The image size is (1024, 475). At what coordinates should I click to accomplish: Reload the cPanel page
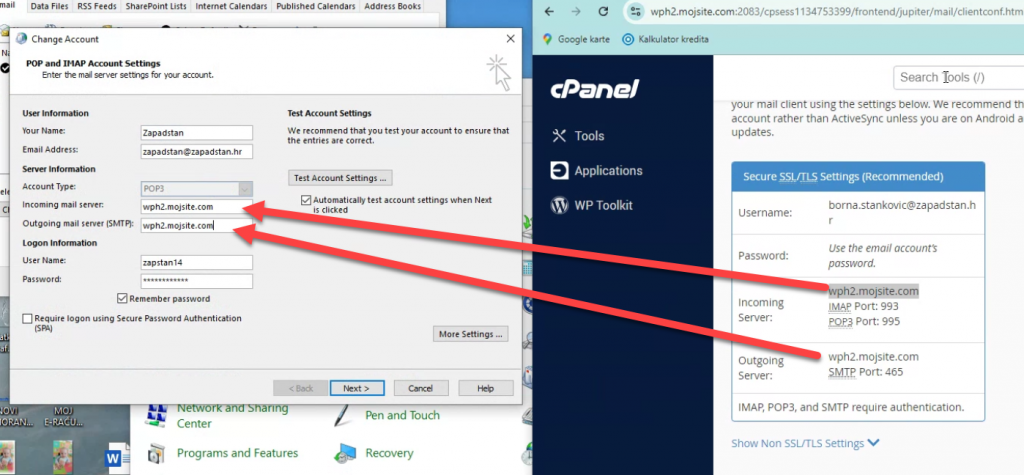click(x=603, y=12)
